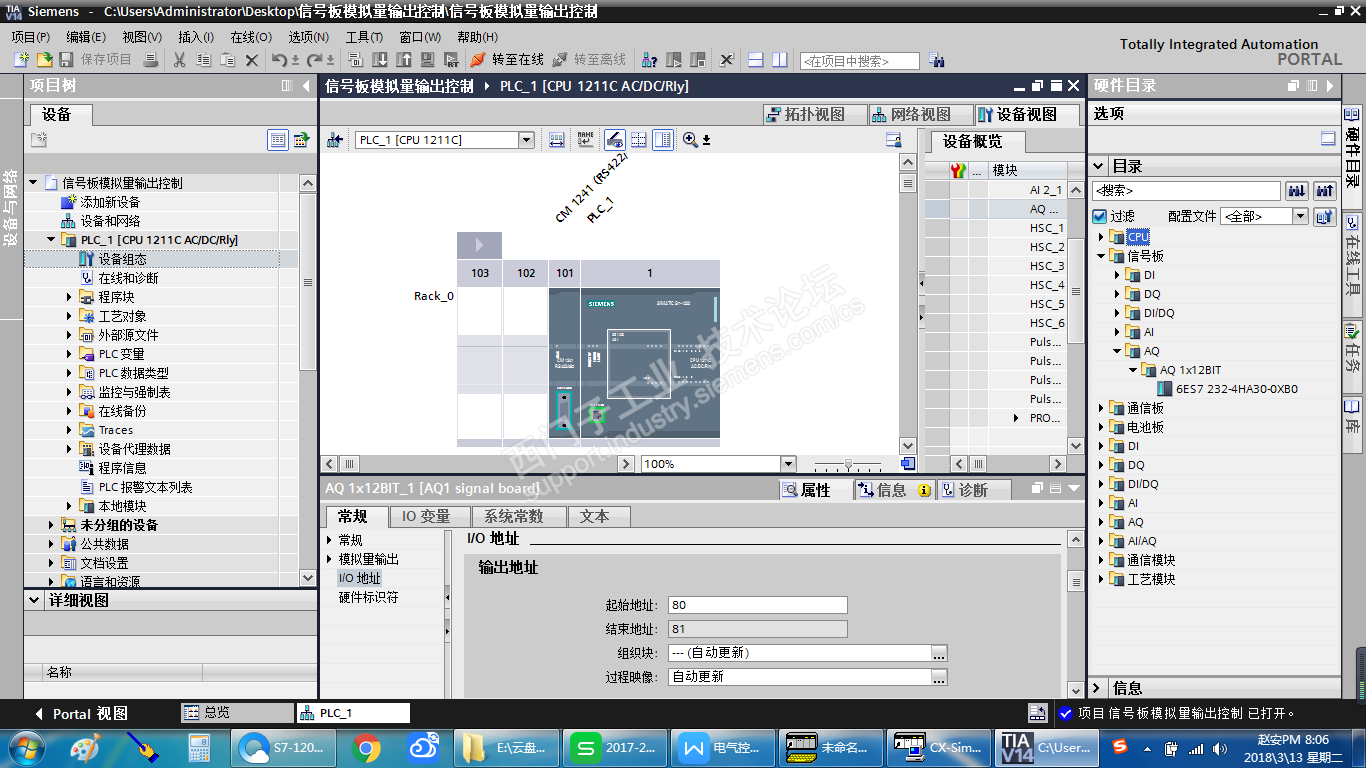Image resolution: width=1366 pixels, height=768 pixels.
Task: Toggle the show overview icon in project tree toolbar
Action: click(x=301, y=140)
